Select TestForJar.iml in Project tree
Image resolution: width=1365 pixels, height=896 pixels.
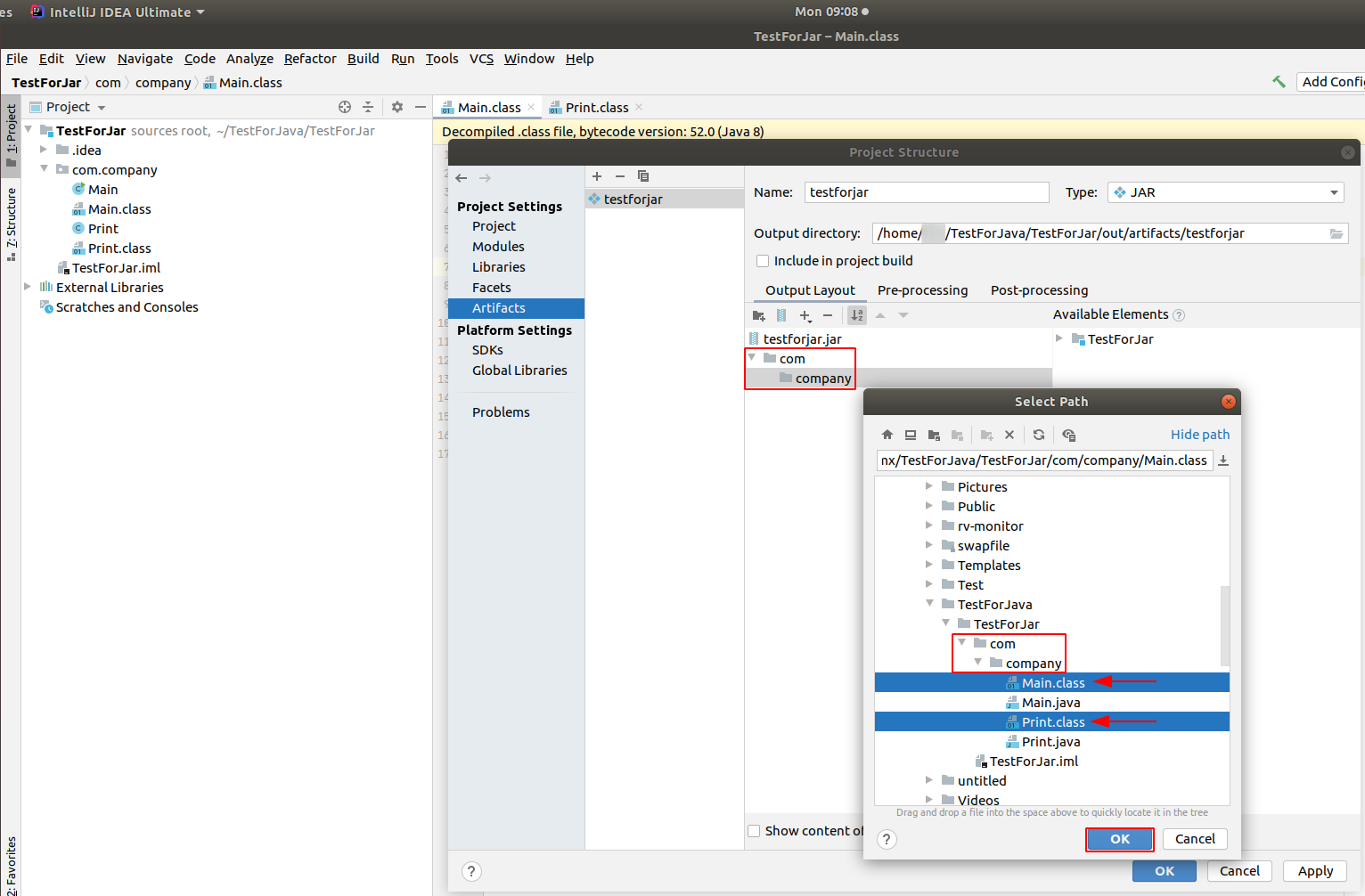click(x=116, y=268)
